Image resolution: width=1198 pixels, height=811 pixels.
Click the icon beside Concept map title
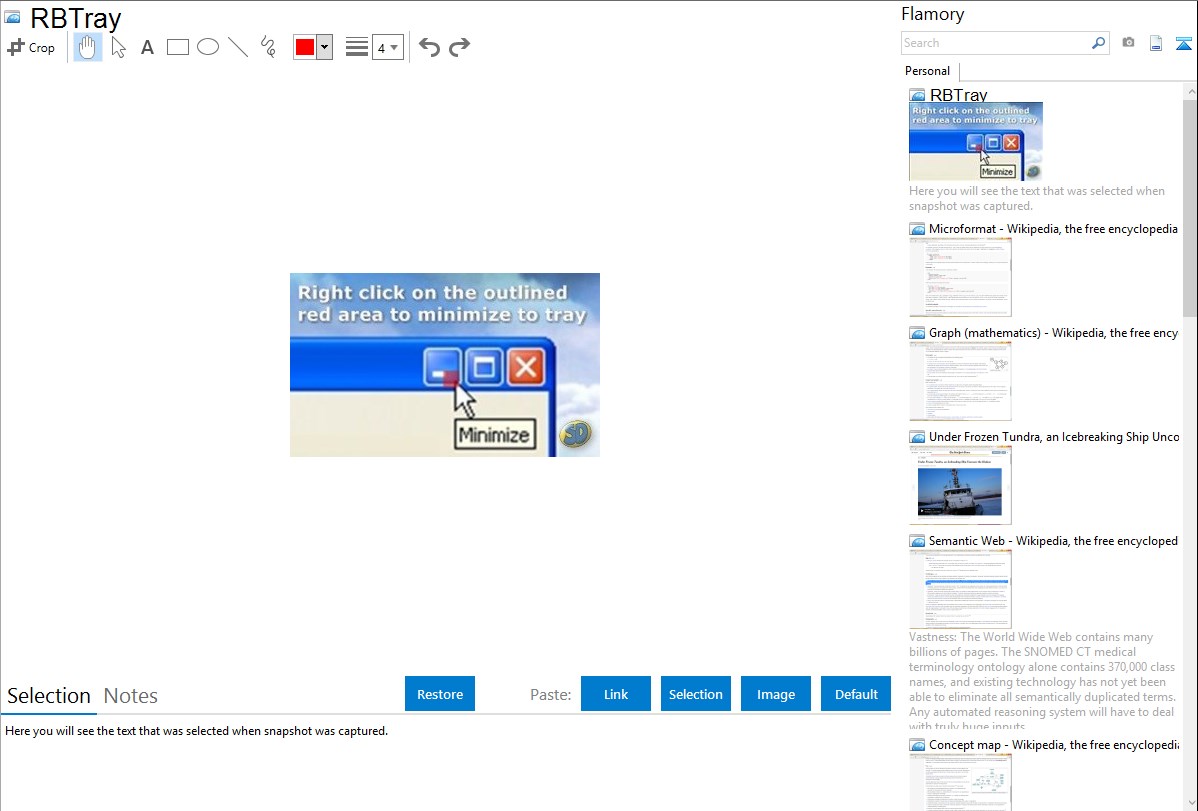[917, 745]
